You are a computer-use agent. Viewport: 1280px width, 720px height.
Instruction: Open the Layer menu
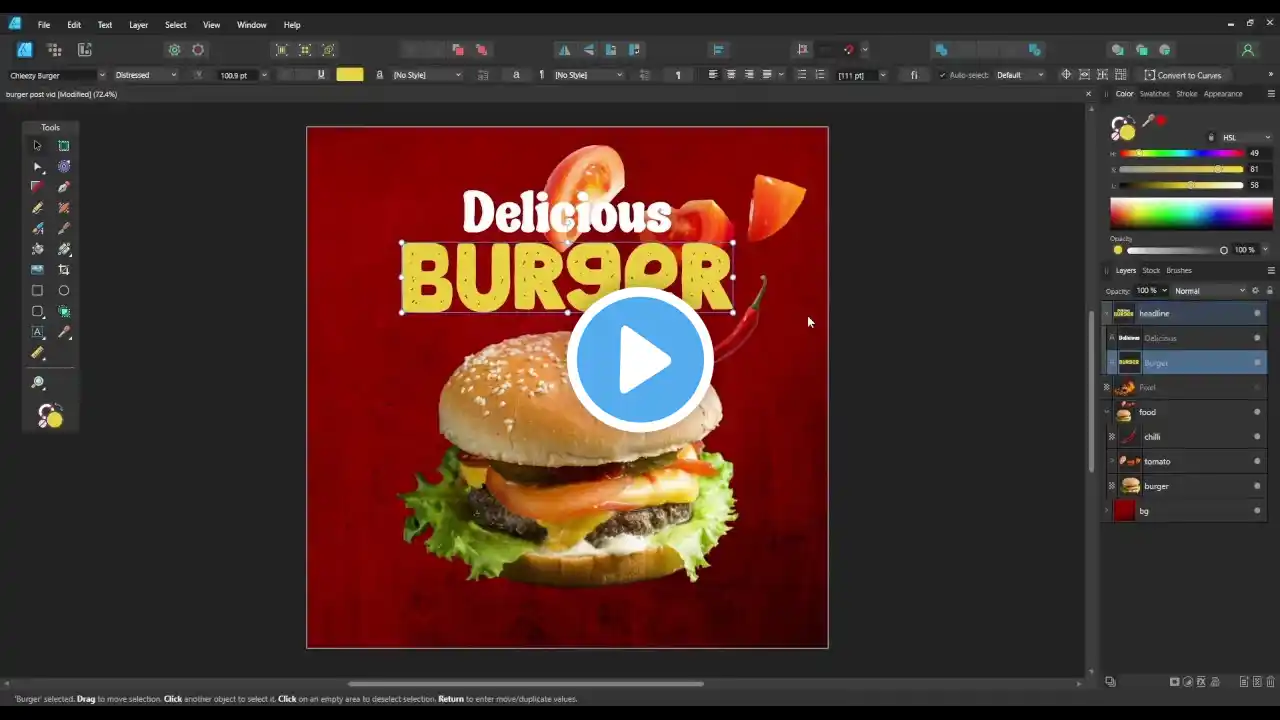(138, 25)
